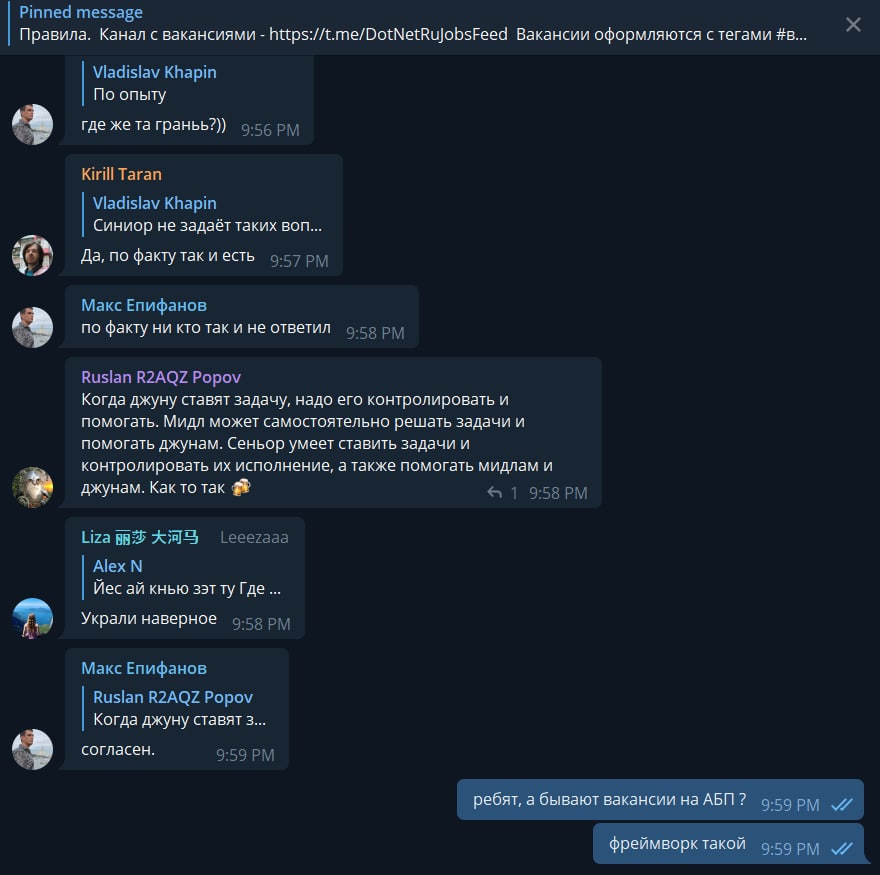Jump to quoted 'Синиор не задаёт' message
Image resolution: width=880 pixels, height=875 pixels.
tap(203, 214)
